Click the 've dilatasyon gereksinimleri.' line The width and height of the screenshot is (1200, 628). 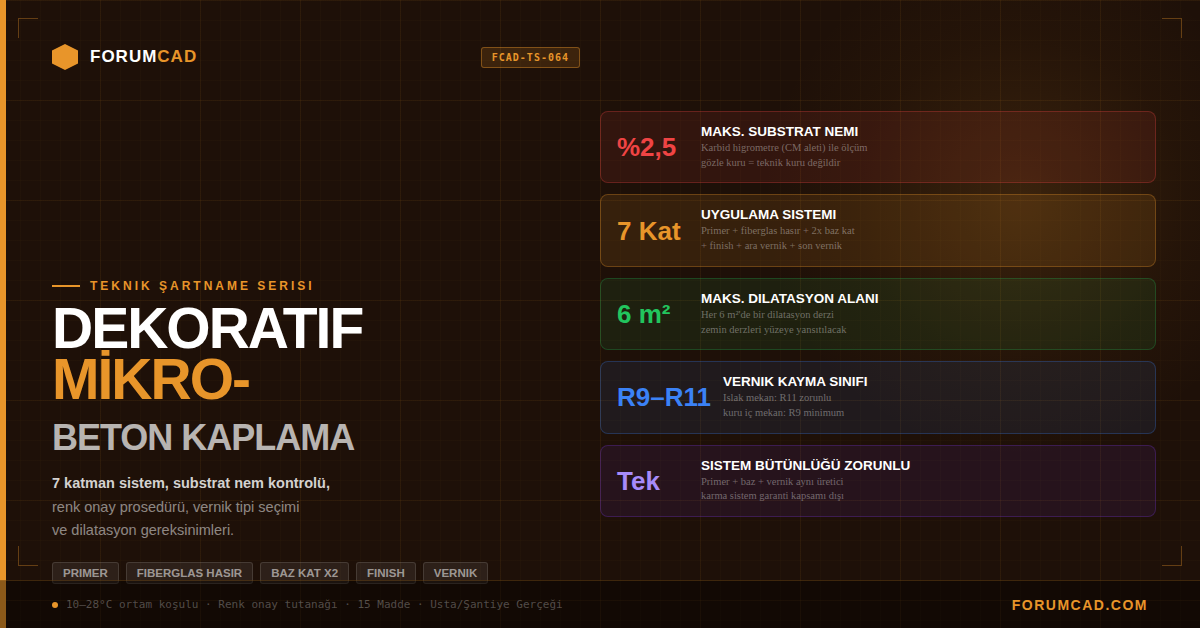(x=143, y=530)
